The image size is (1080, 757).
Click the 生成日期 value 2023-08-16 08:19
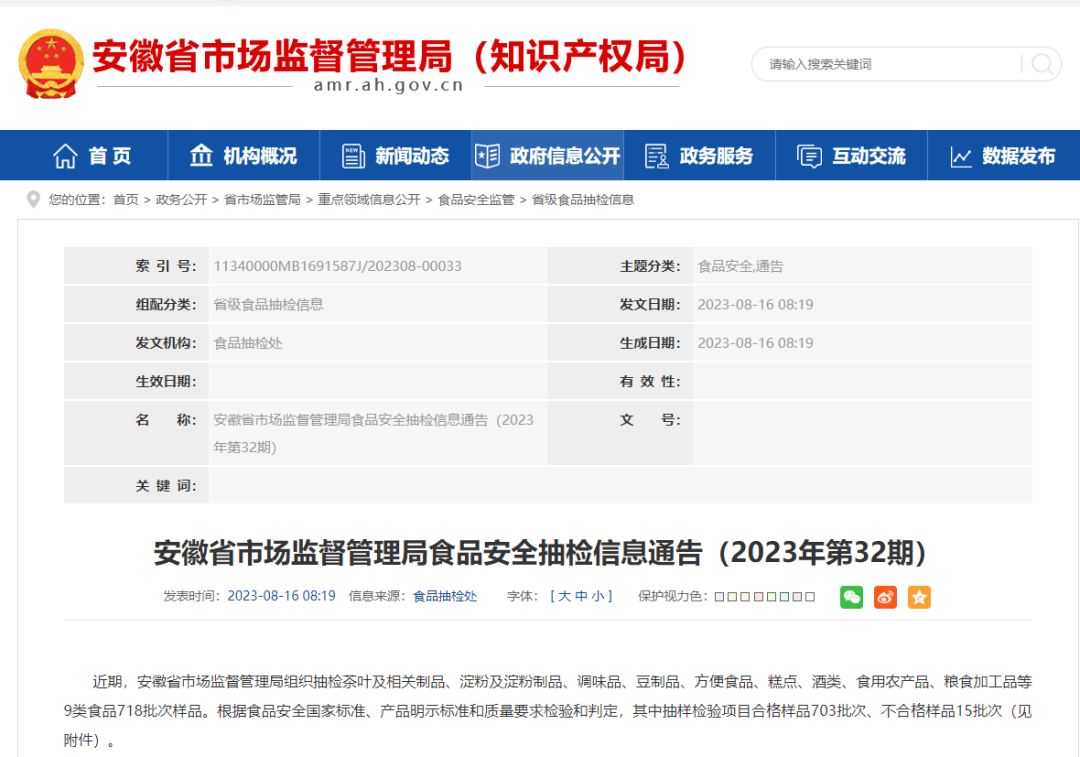(x=756, y=343)
